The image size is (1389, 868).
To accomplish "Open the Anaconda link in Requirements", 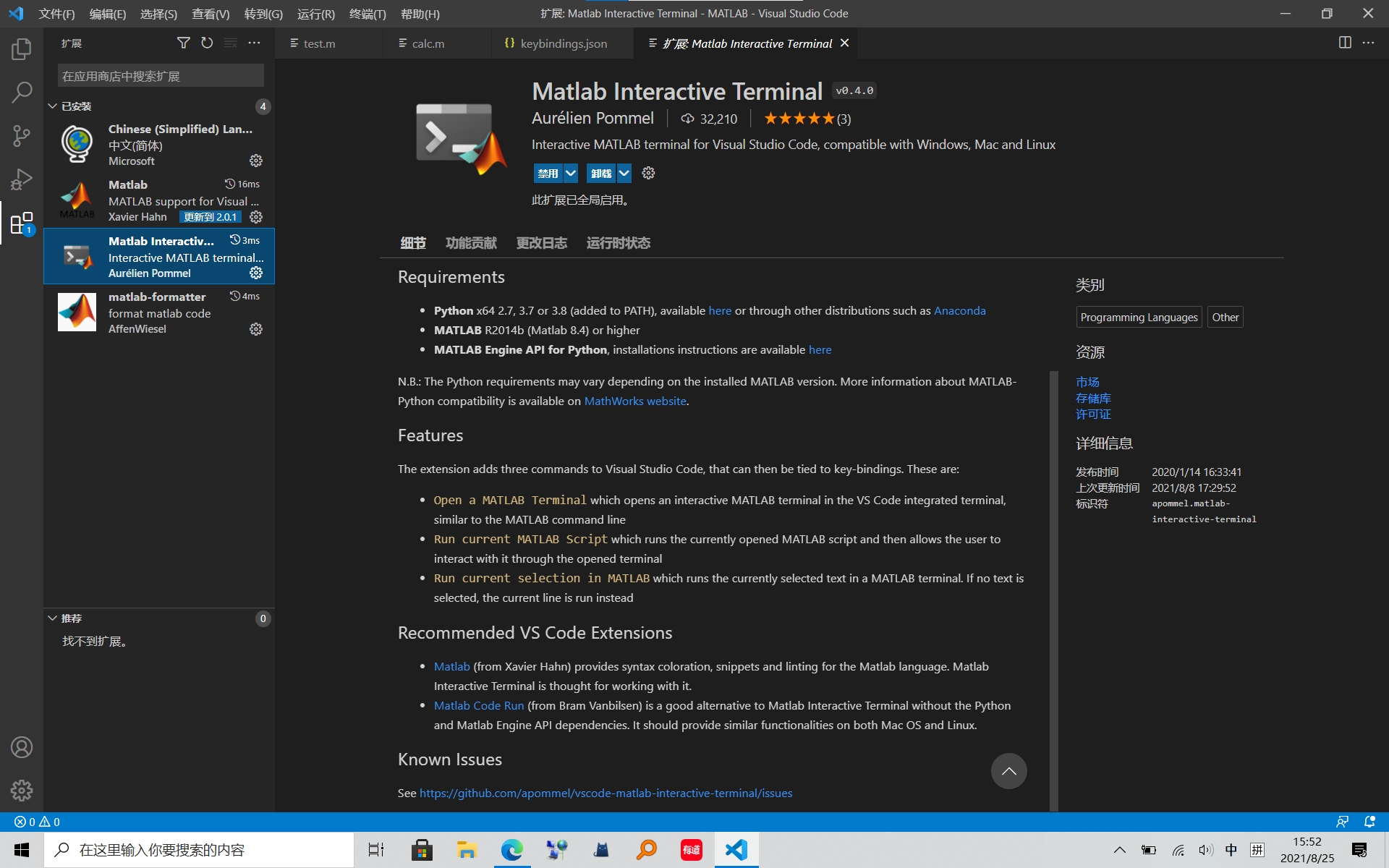I will coord(959,310).
